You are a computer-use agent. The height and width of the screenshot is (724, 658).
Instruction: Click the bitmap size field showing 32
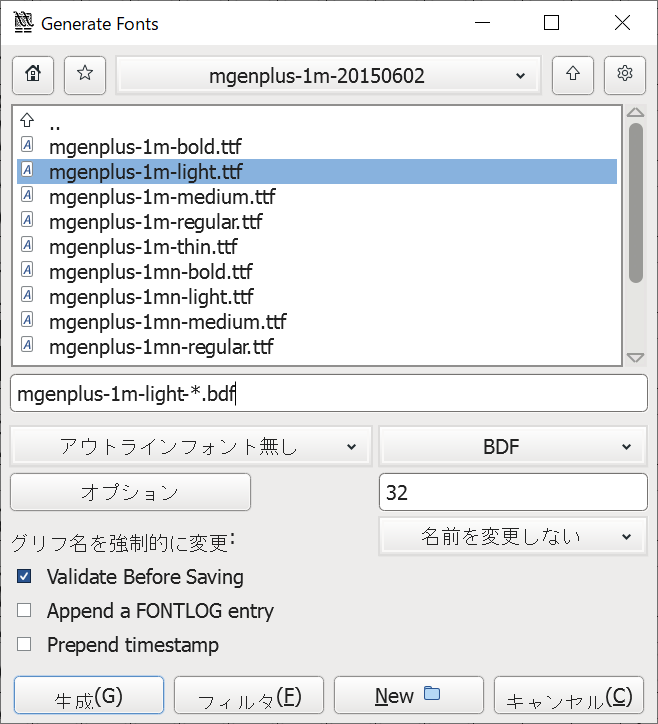coord(513,492)
